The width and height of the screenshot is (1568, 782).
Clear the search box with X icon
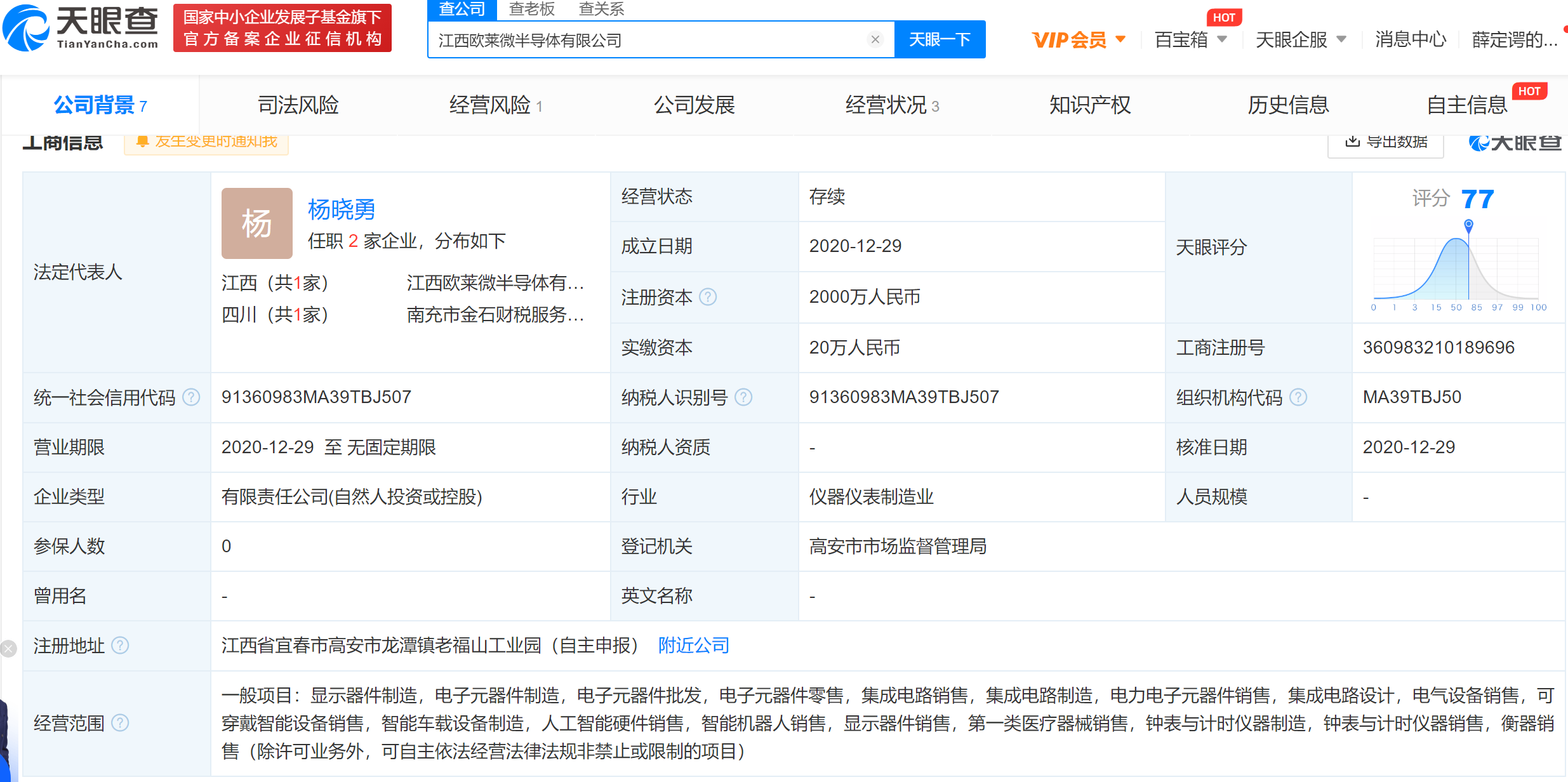[x=875, y=39]
